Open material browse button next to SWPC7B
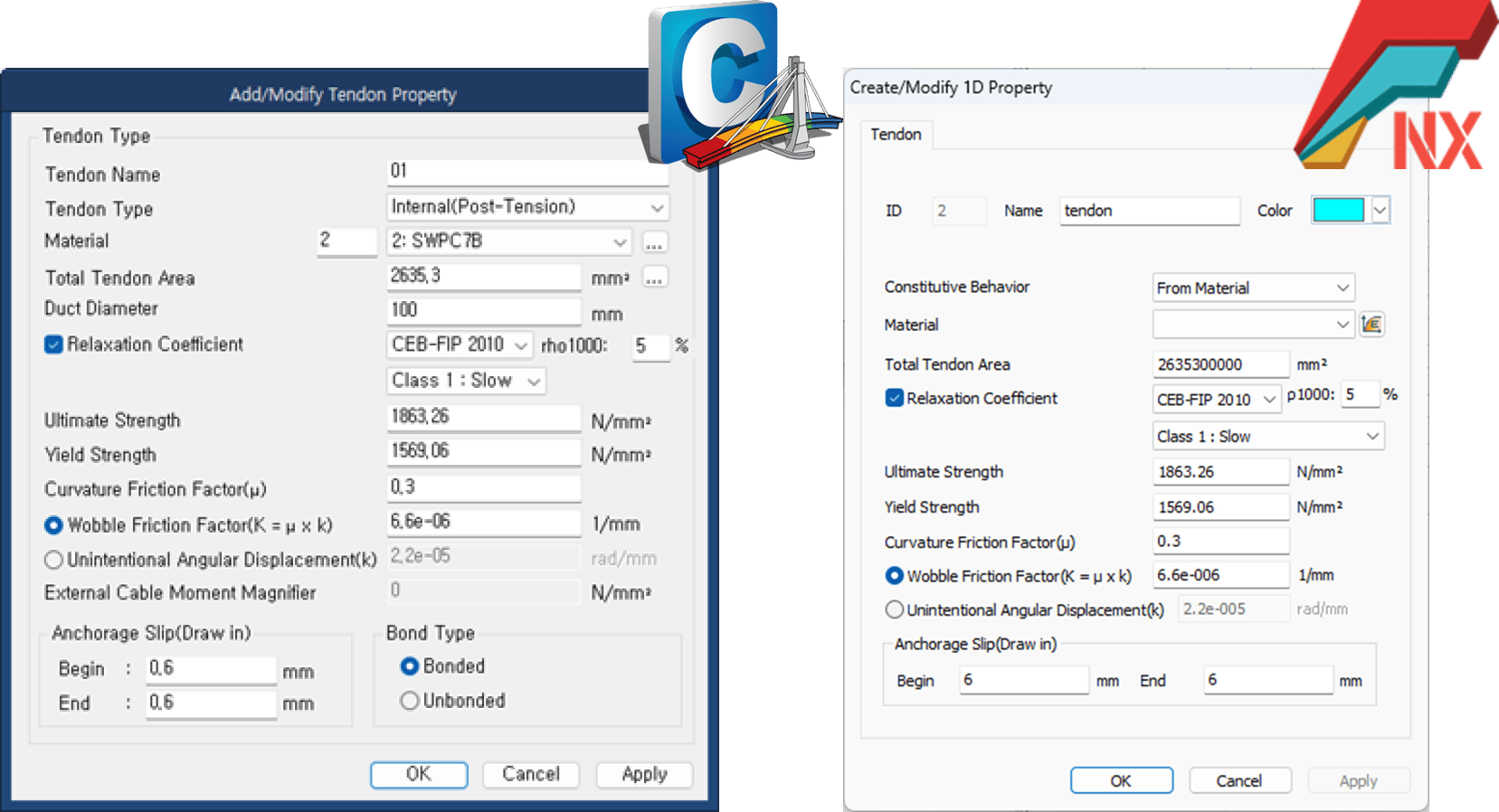 pyautogui.click(x=655, y=242)
